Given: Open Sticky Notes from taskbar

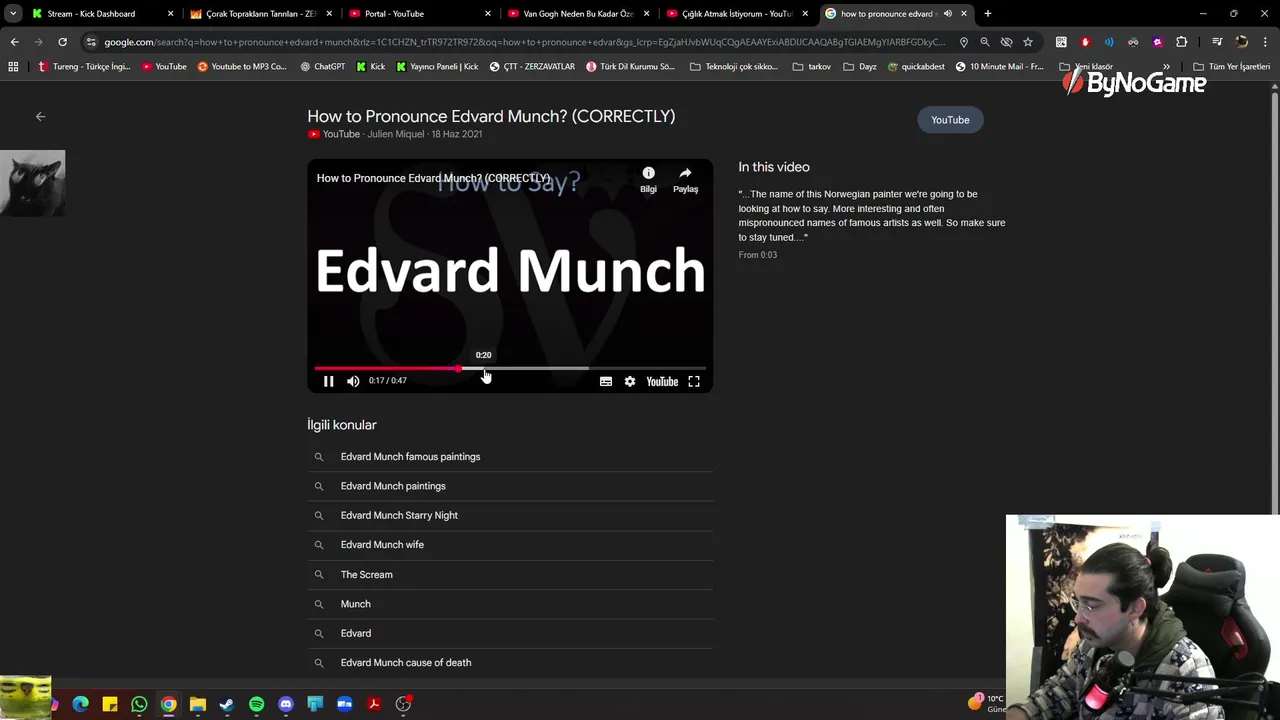Looking at the screenshot, I should (110, 704).
